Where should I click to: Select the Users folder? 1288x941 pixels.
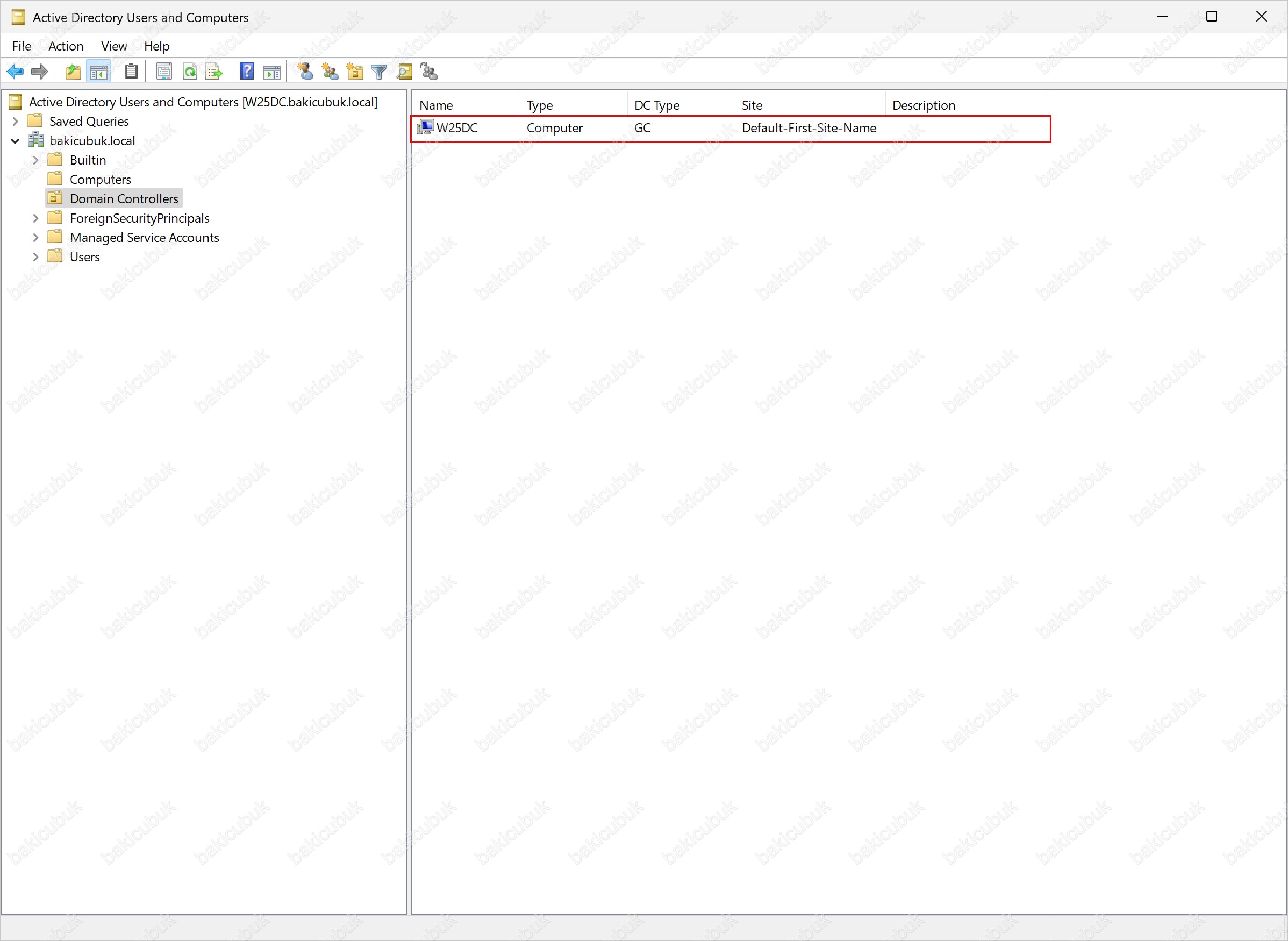pyautogui.click(x=85, y=257)
